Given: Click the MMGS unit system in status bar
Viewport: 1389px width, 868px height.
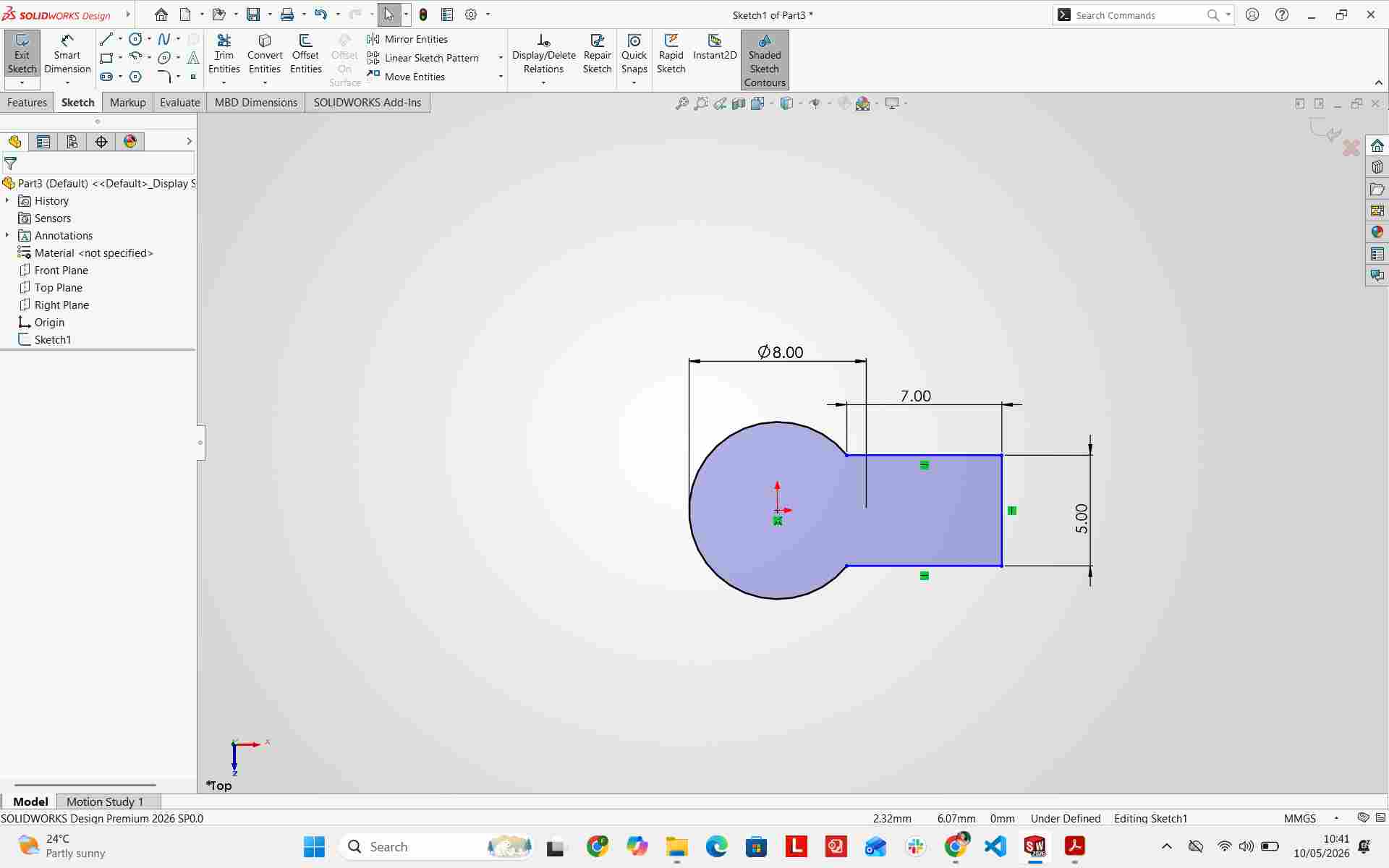Looking at the screenshot, I should click(x=1299, y=818).
